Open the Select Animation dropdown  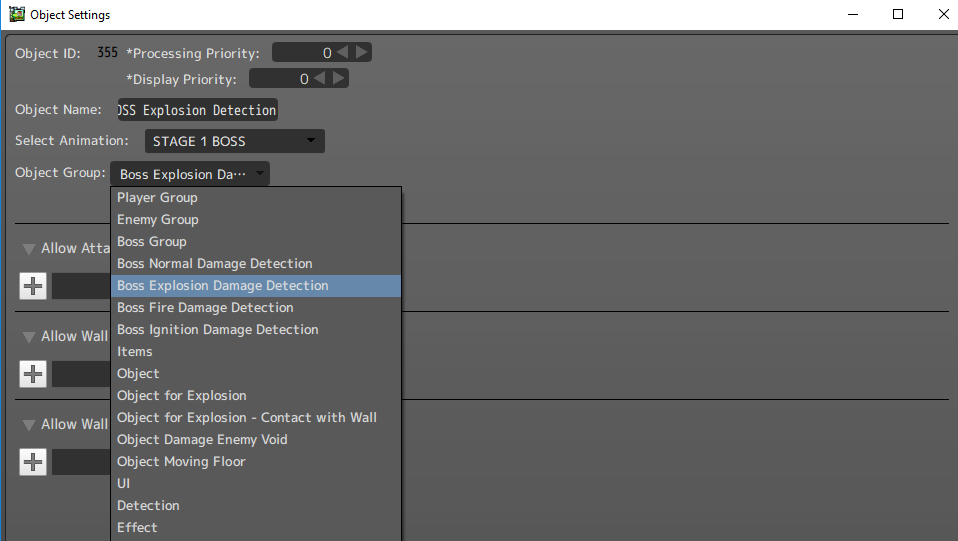pos(235,141)
